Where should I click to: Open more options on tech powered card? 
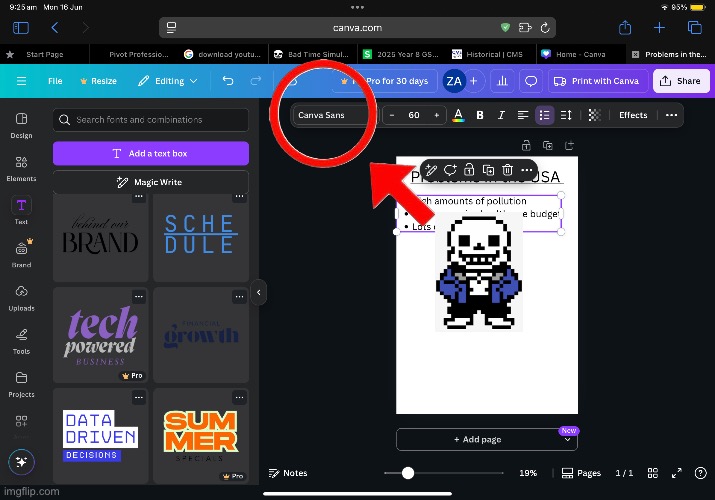139,297
